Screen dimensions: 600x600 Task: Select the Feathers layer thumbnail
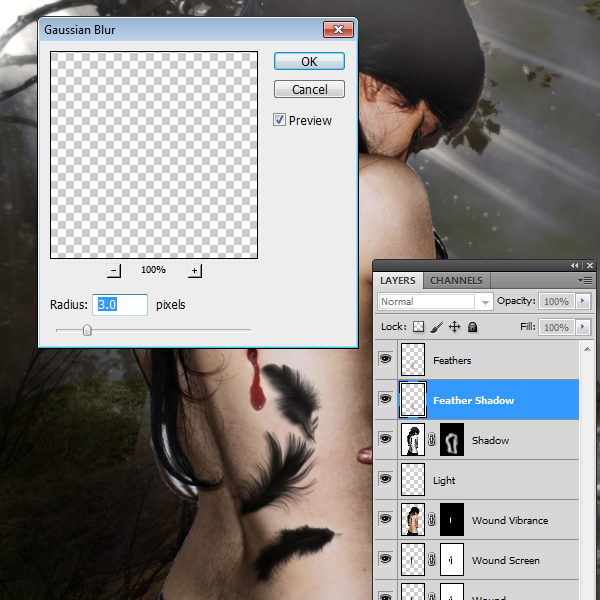[413, 359]
